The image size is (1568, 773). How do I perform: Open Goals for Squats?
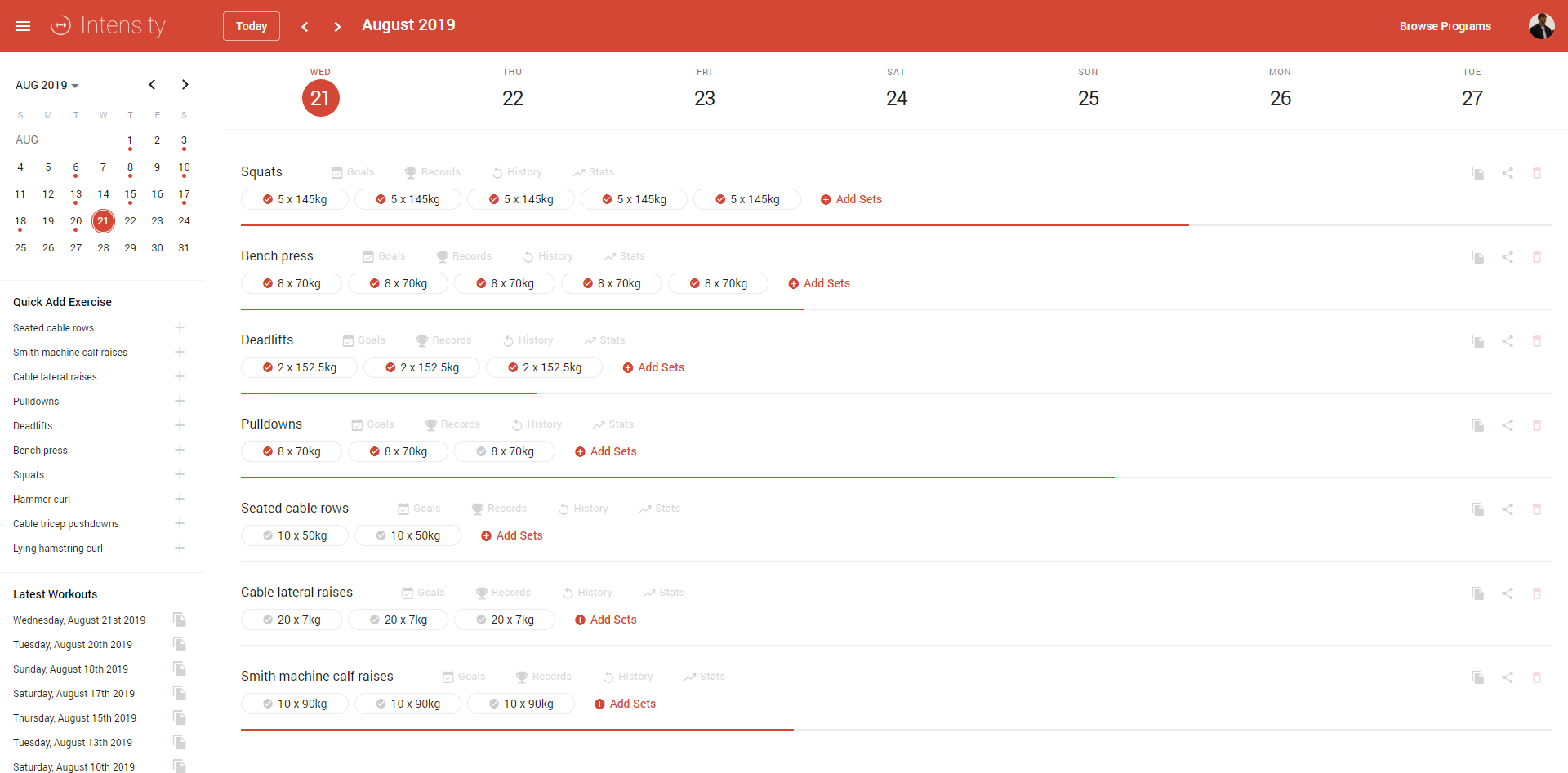tap(353, 172)
